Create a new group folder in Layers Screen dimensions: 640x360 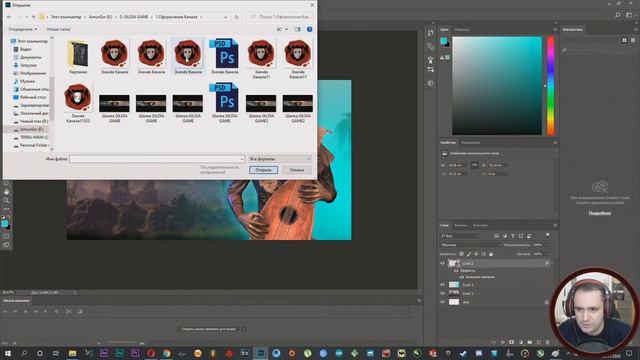(x=530, y=342)
